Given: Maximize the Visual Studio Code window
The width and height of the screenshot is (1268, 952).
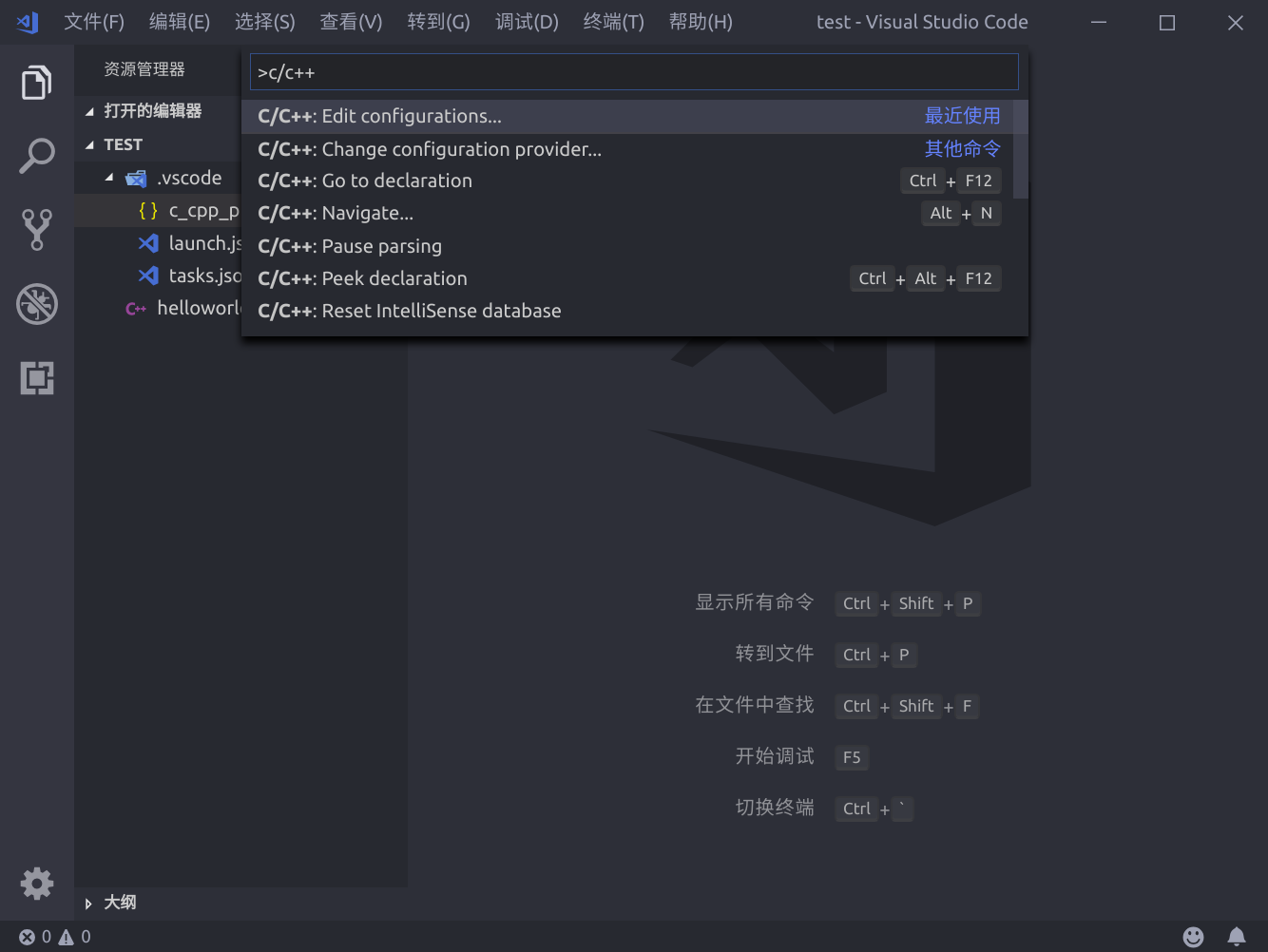Looking at the screenshot, I should (1167, 22).
